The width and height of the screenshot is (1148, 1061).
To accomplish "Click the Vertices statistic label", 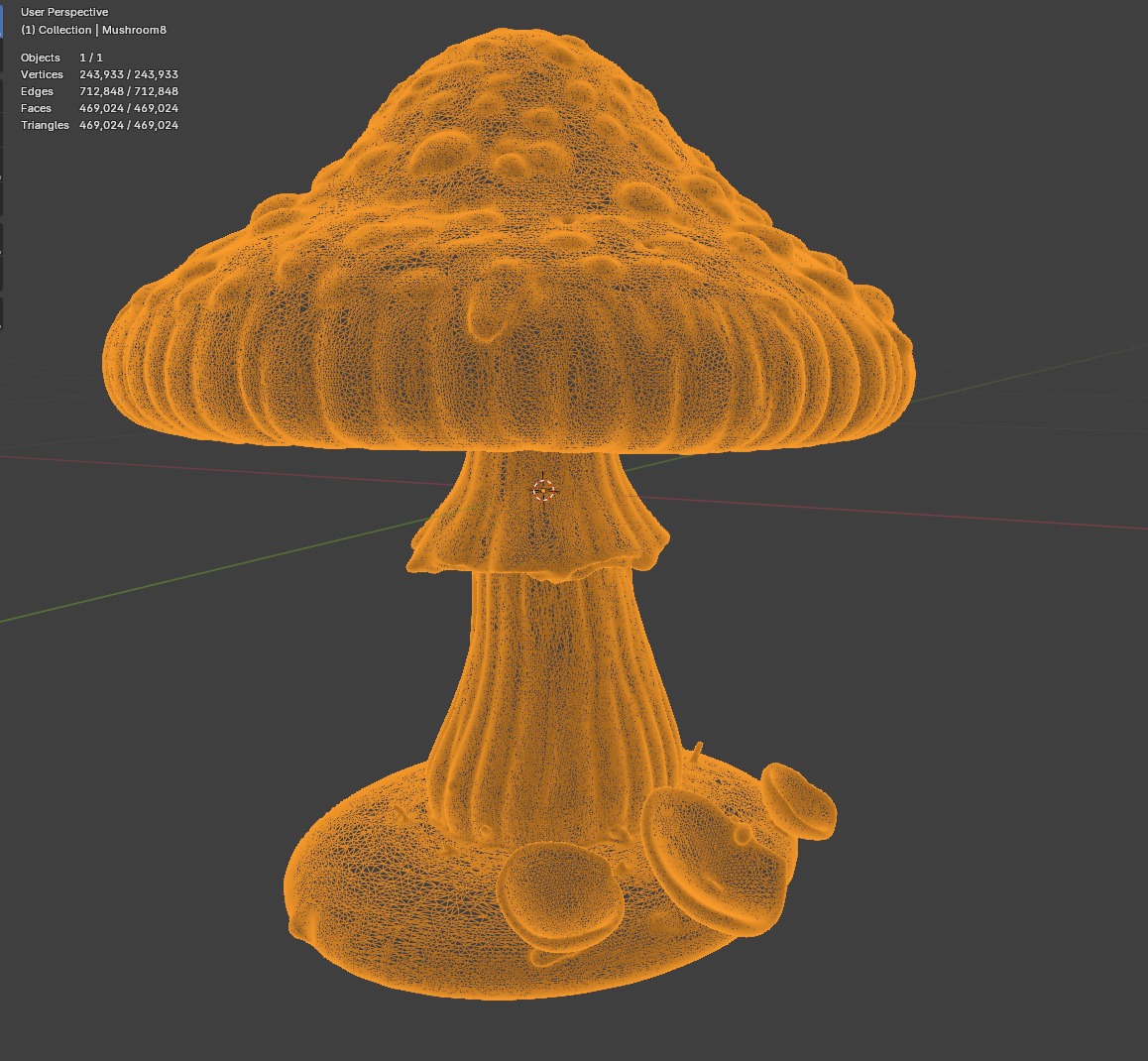I will click(42, 74).
